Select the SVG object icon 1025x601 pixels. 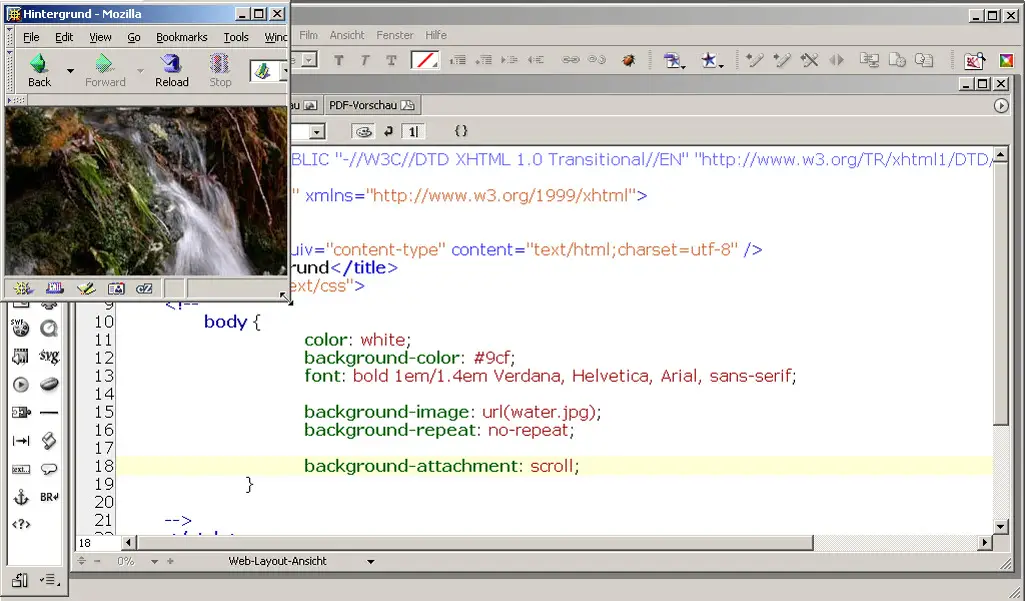coord(48,356)
